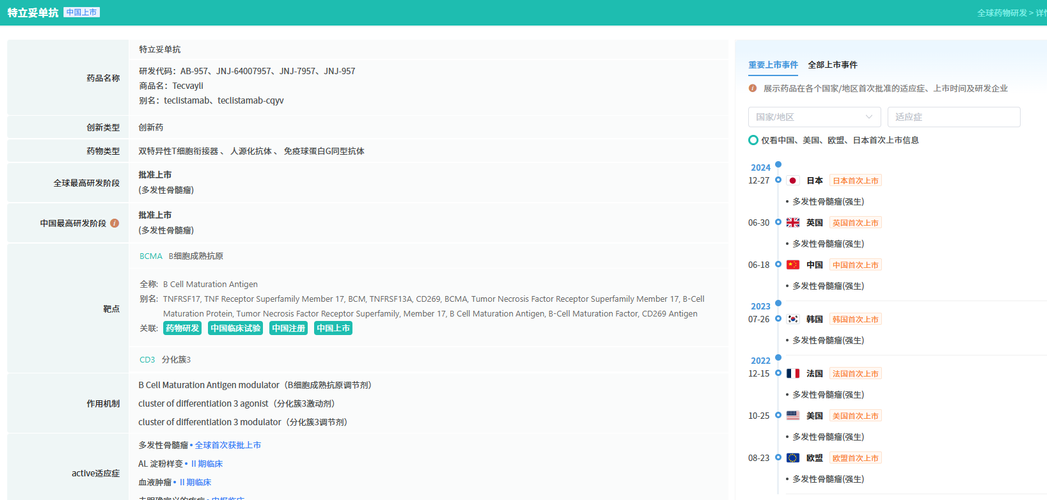The height and width of the screenshot is (500, 1047).
Task: Switch to 全部上市事件 tab
Action: coord(833,65)
